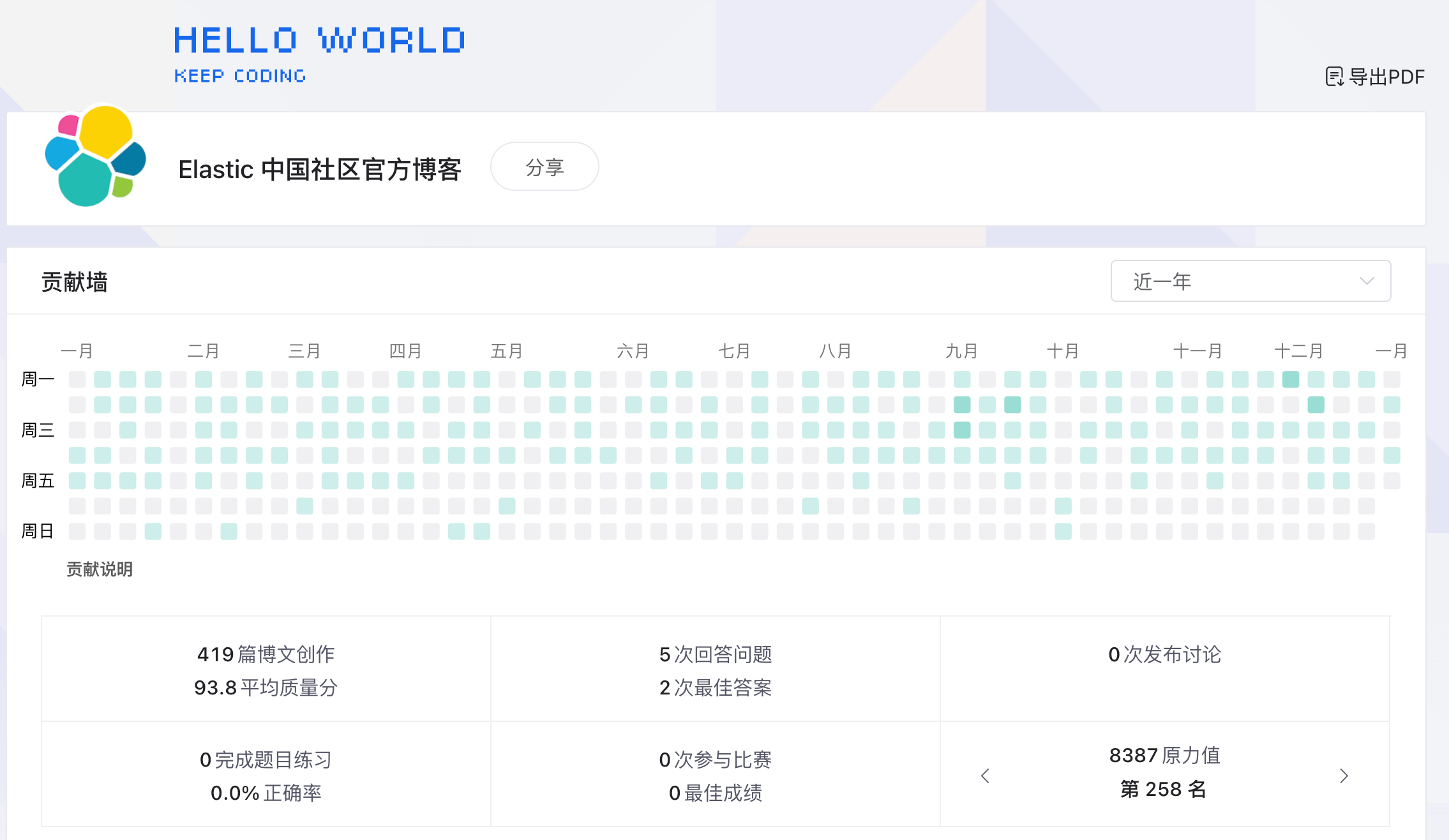Open the 贡献说明 contribution explanation link
Viewport: 1449px width, 840px height.
[100, 569]
